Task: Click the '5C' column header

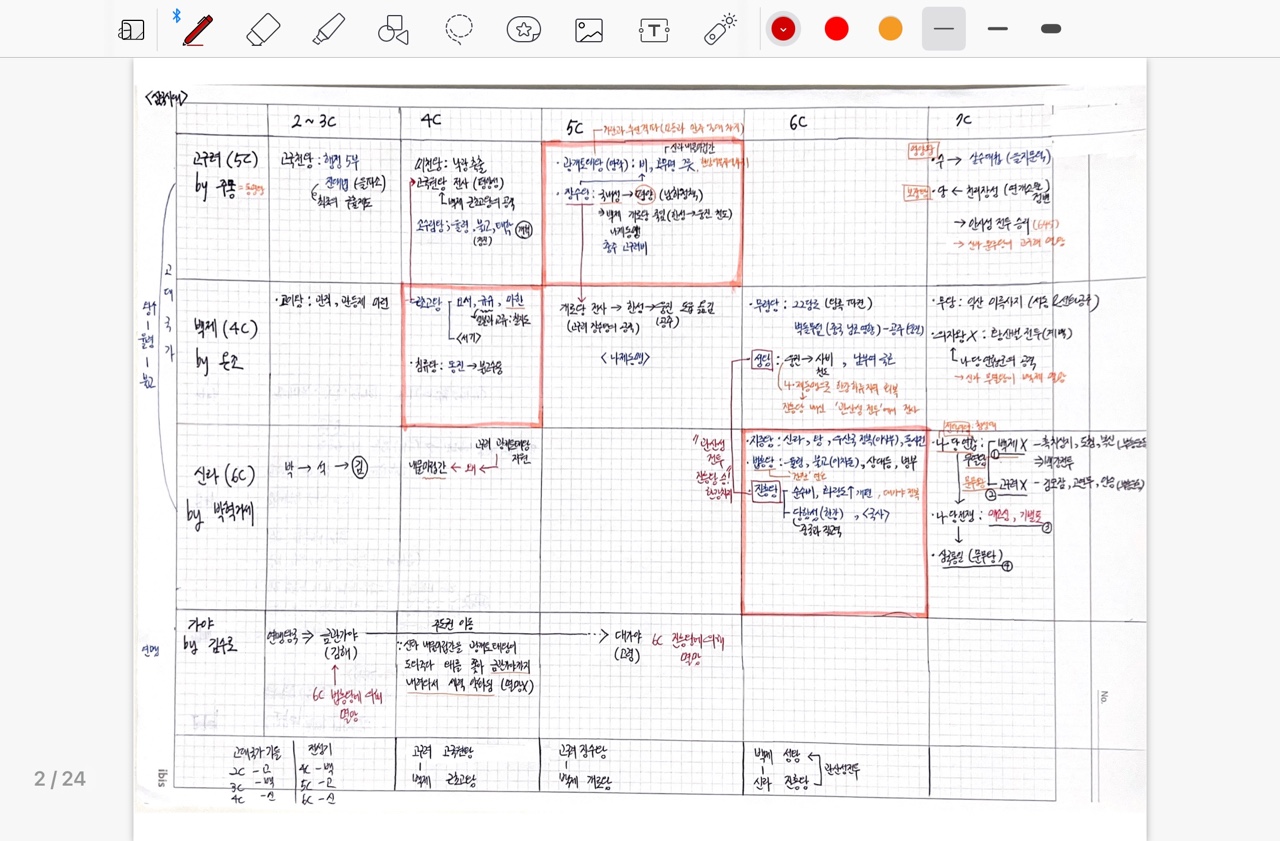Action: pos(574,127)
